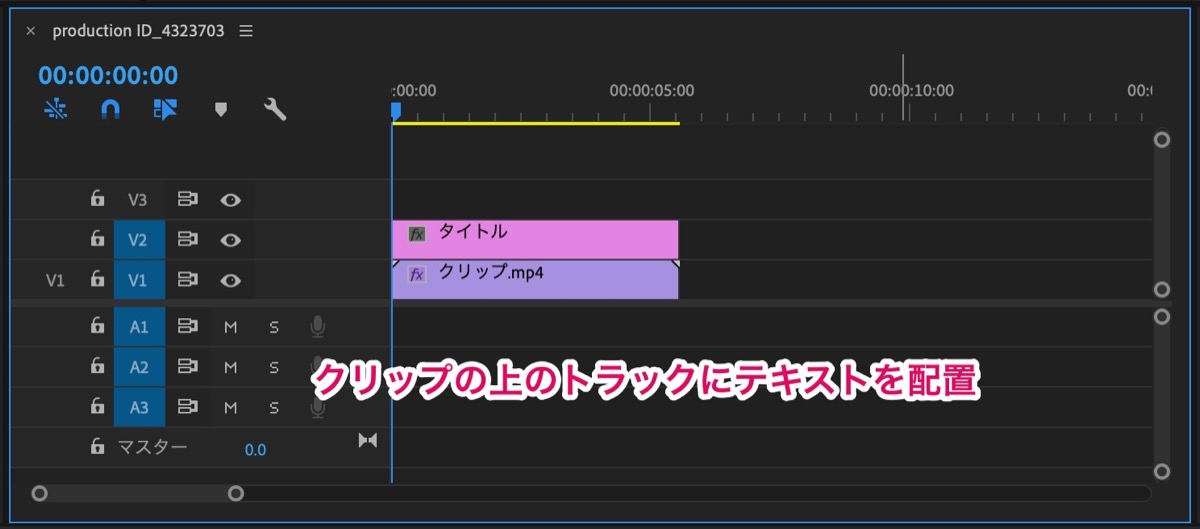Select the production ID_4323703 sequence tab
Viewport: 1200px width, 529px height.
point(138,31)
